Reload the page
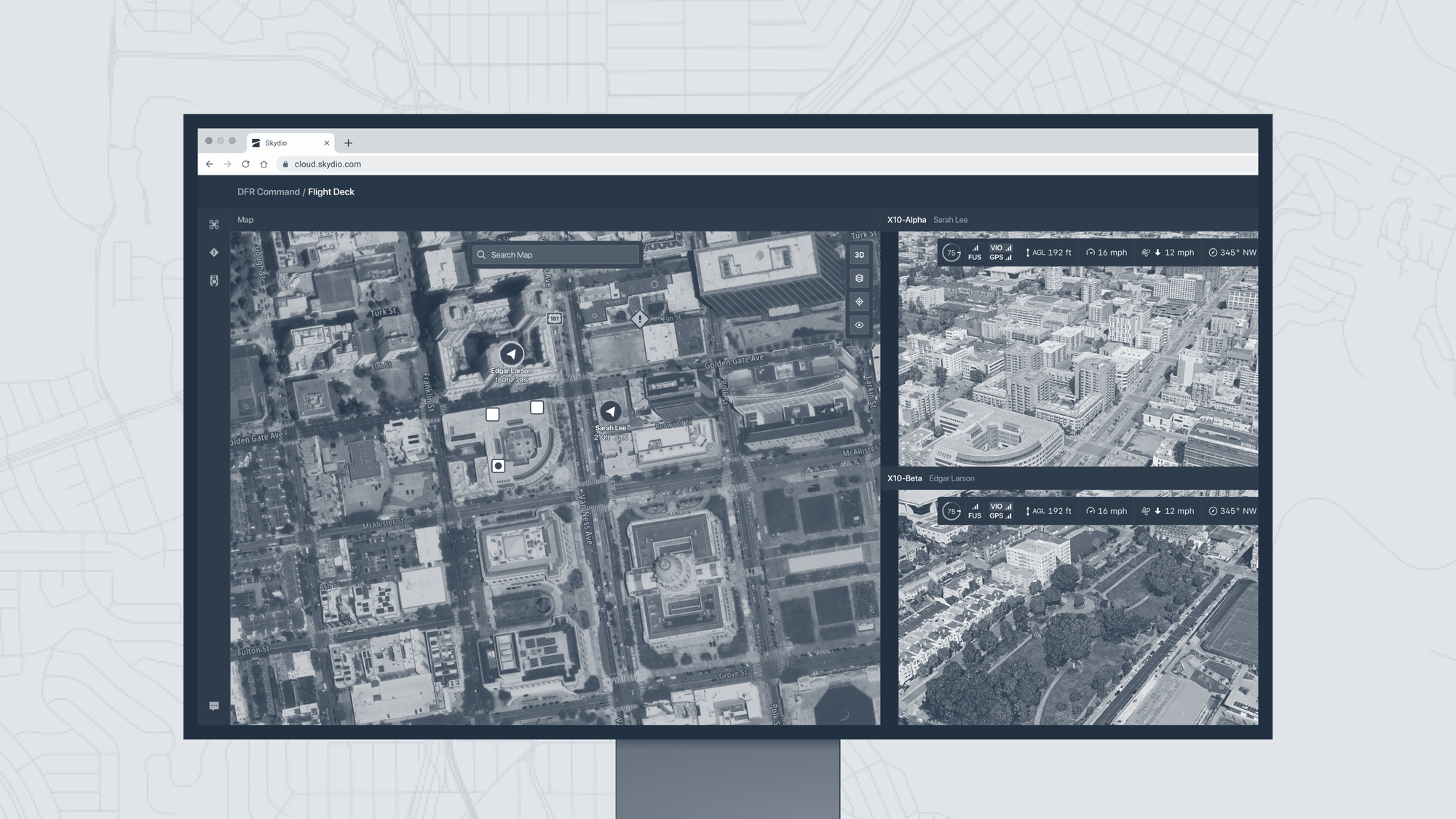This screenshot has width=1456, height=819. pos(245,164)
